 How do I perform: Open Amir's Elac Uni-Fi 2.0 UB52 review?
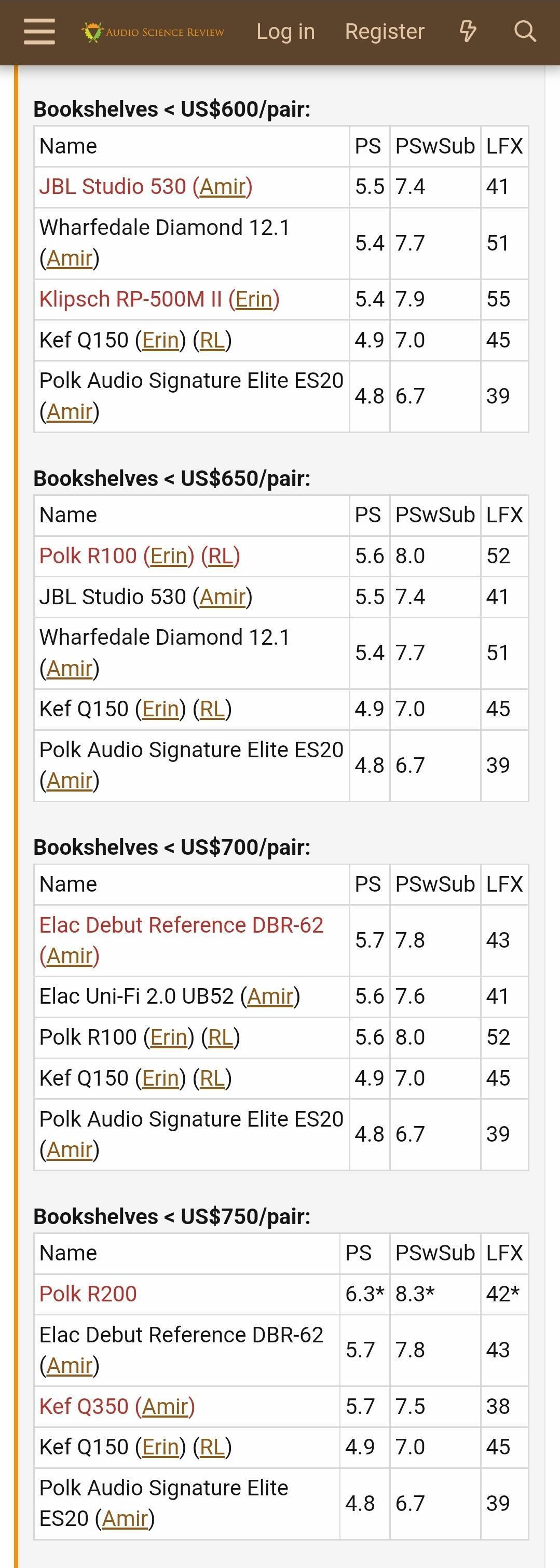270,996
